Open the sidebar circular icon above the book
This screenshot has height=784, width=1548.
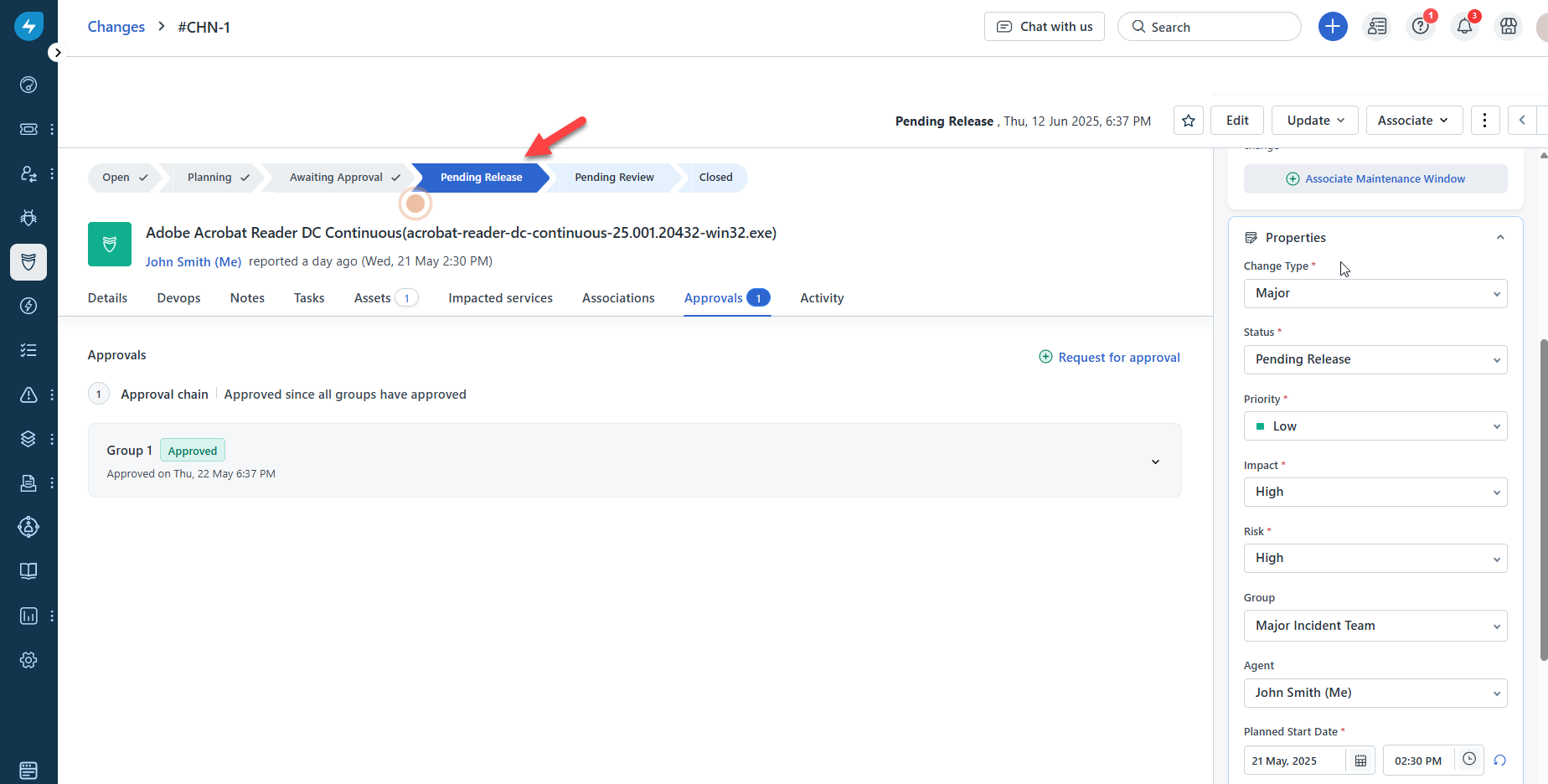pos(28,527)
